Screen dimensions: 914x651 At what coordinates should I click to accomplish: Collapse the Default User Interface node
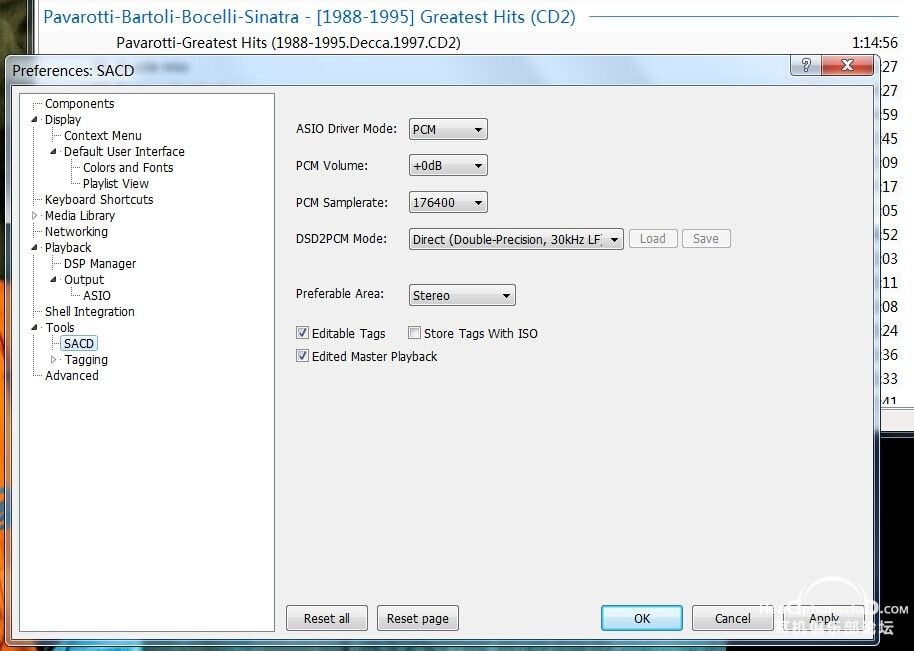coord(54,152)
